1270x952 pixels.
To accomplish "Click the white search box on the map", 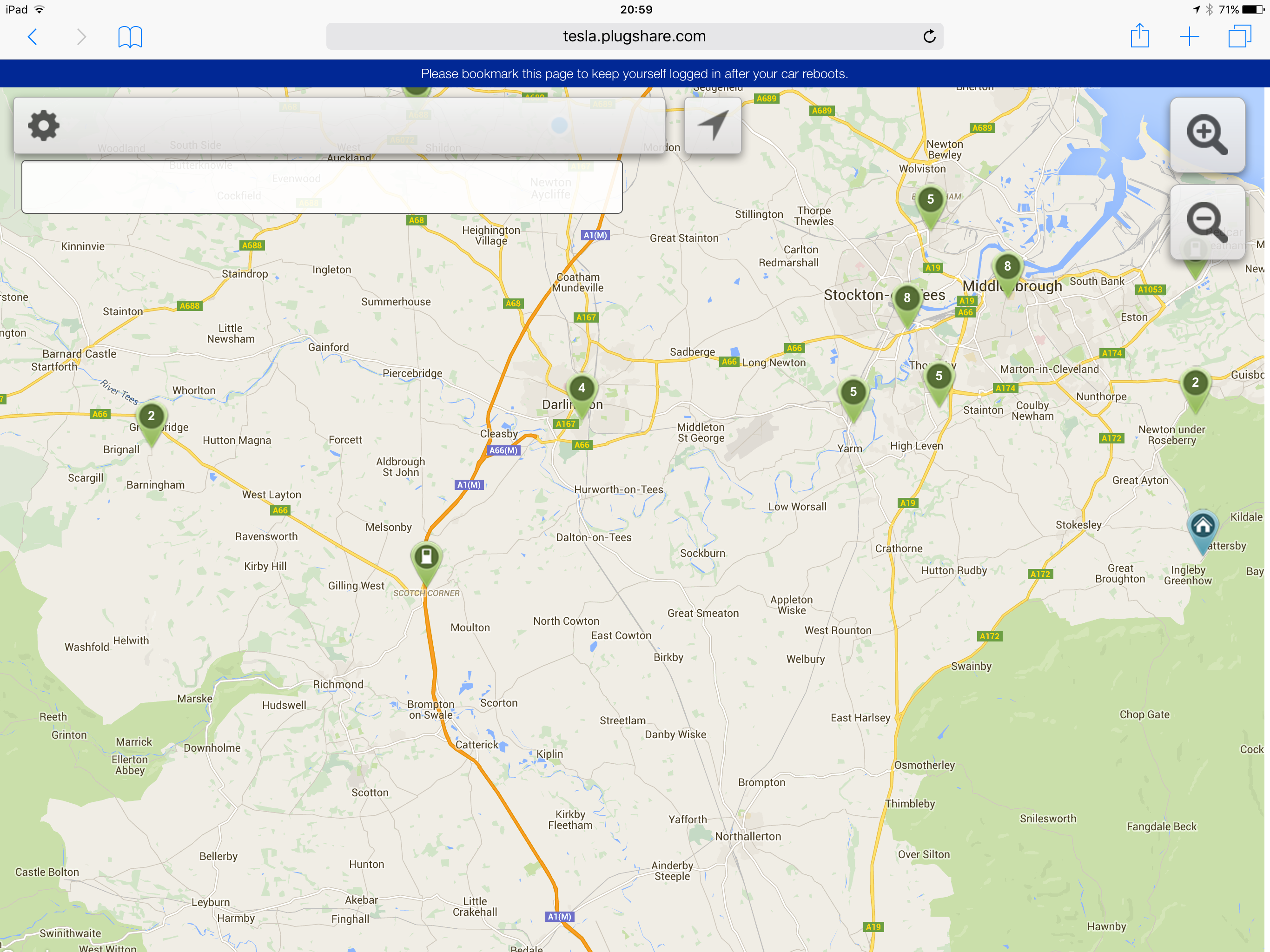I will 322,187.
